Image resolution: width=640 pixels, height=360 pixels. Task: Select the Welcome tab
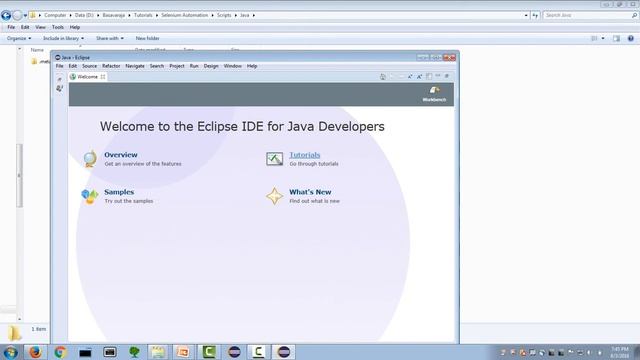tap(87, 77)
